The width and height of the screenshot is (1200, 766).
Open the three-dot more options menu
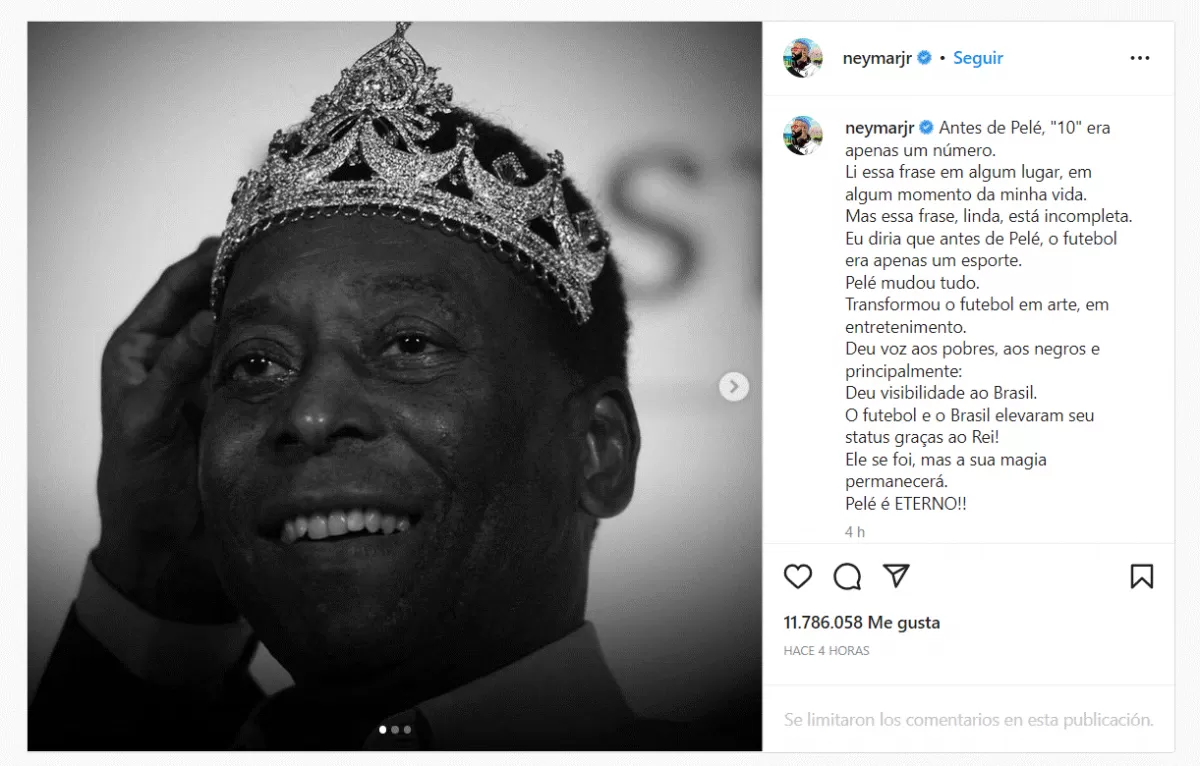pyautogui.click(x=1140, y=58)
